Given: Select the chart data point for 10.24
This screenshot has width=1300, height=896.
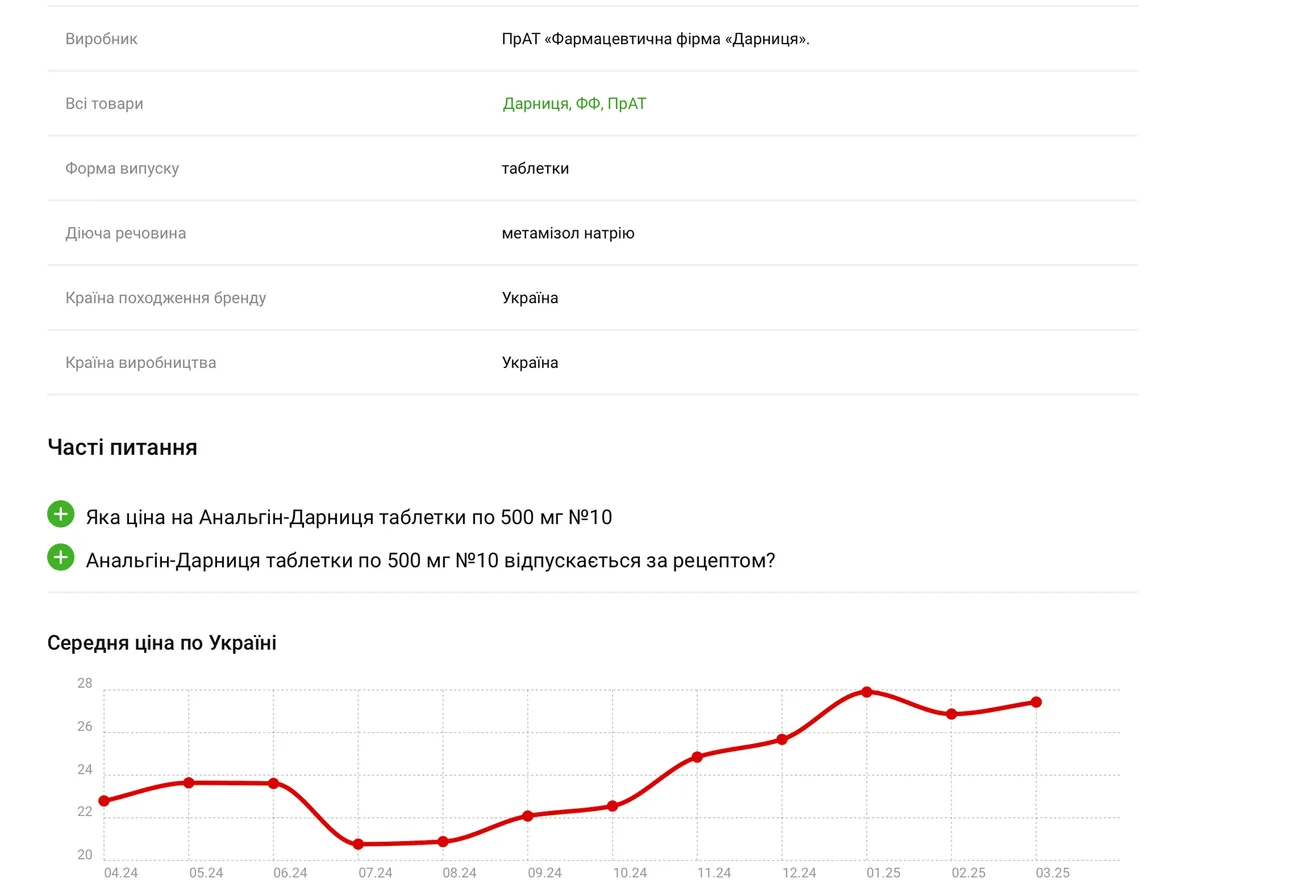Looking at the screenshot, I should [612, 806].
